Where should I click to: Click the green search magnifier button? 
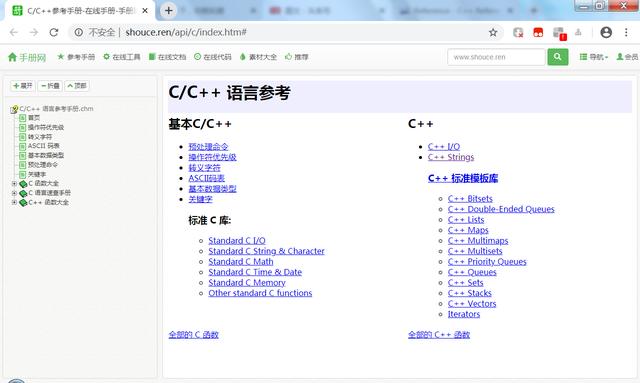558,57
